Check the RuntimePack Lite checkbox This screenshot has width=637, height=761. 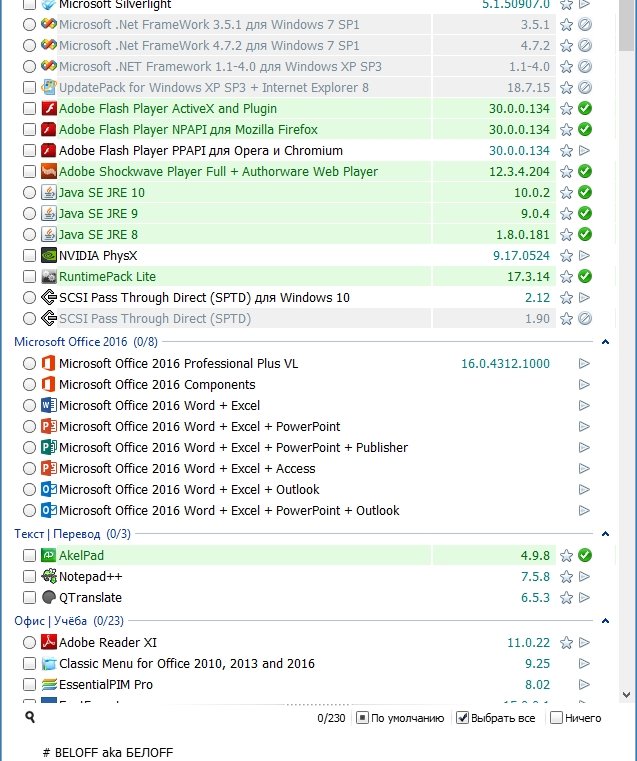pos(30,277)
